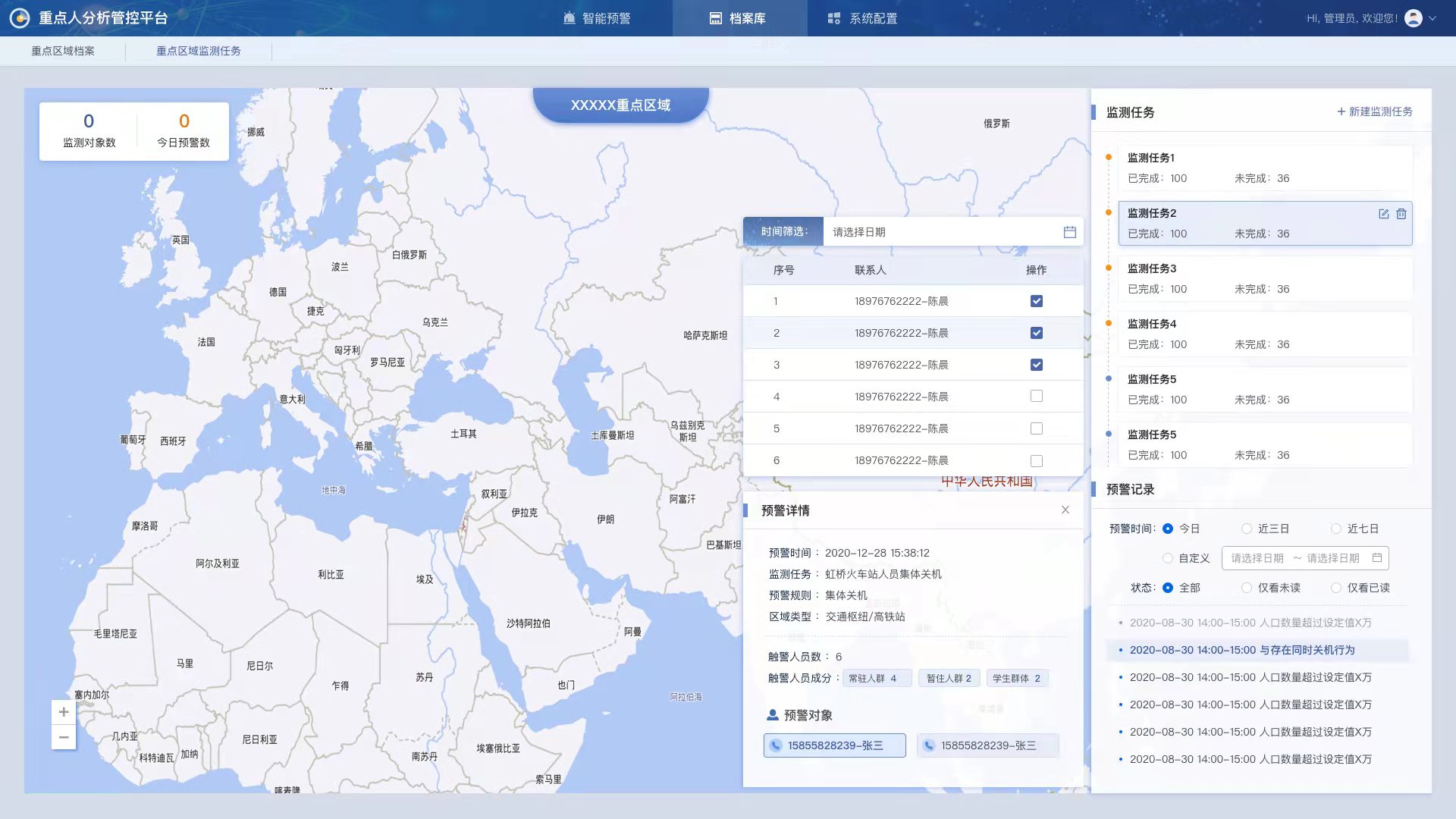Select the 仅看未读 status radio
This screenshot has height=819, width=1456.
[1246, 588]
